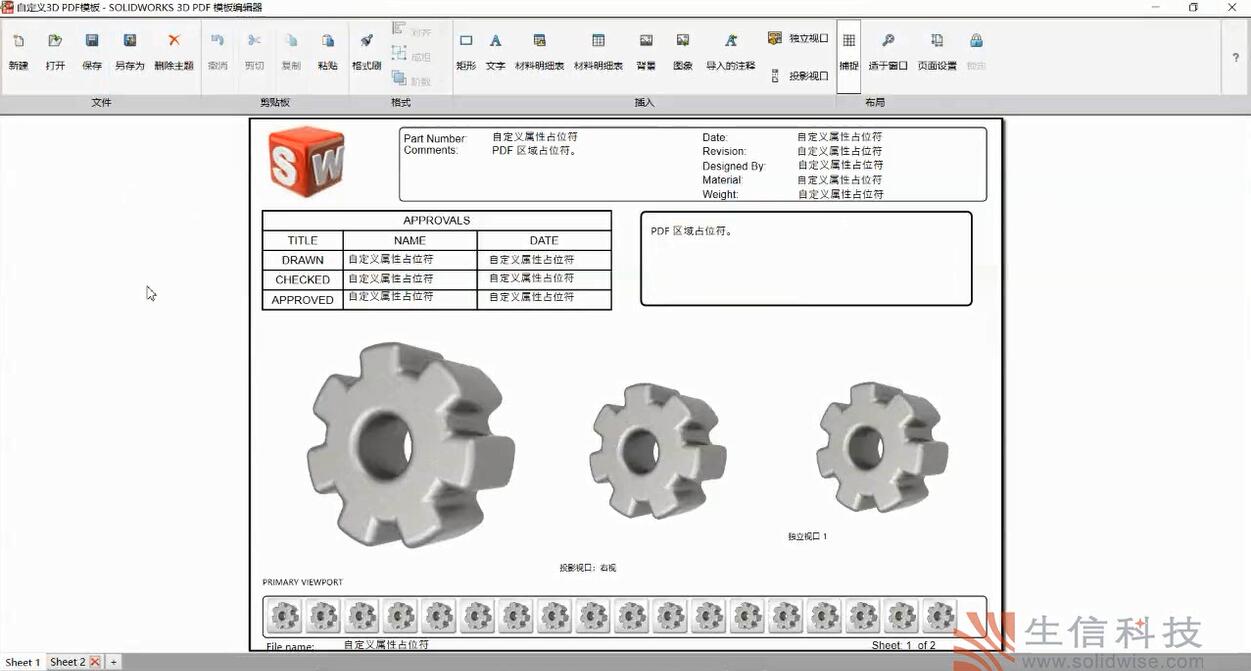Select the placeholder value next to Part Number
Image resolution: width=1251 pixels, height=671 pixels.
535,137
